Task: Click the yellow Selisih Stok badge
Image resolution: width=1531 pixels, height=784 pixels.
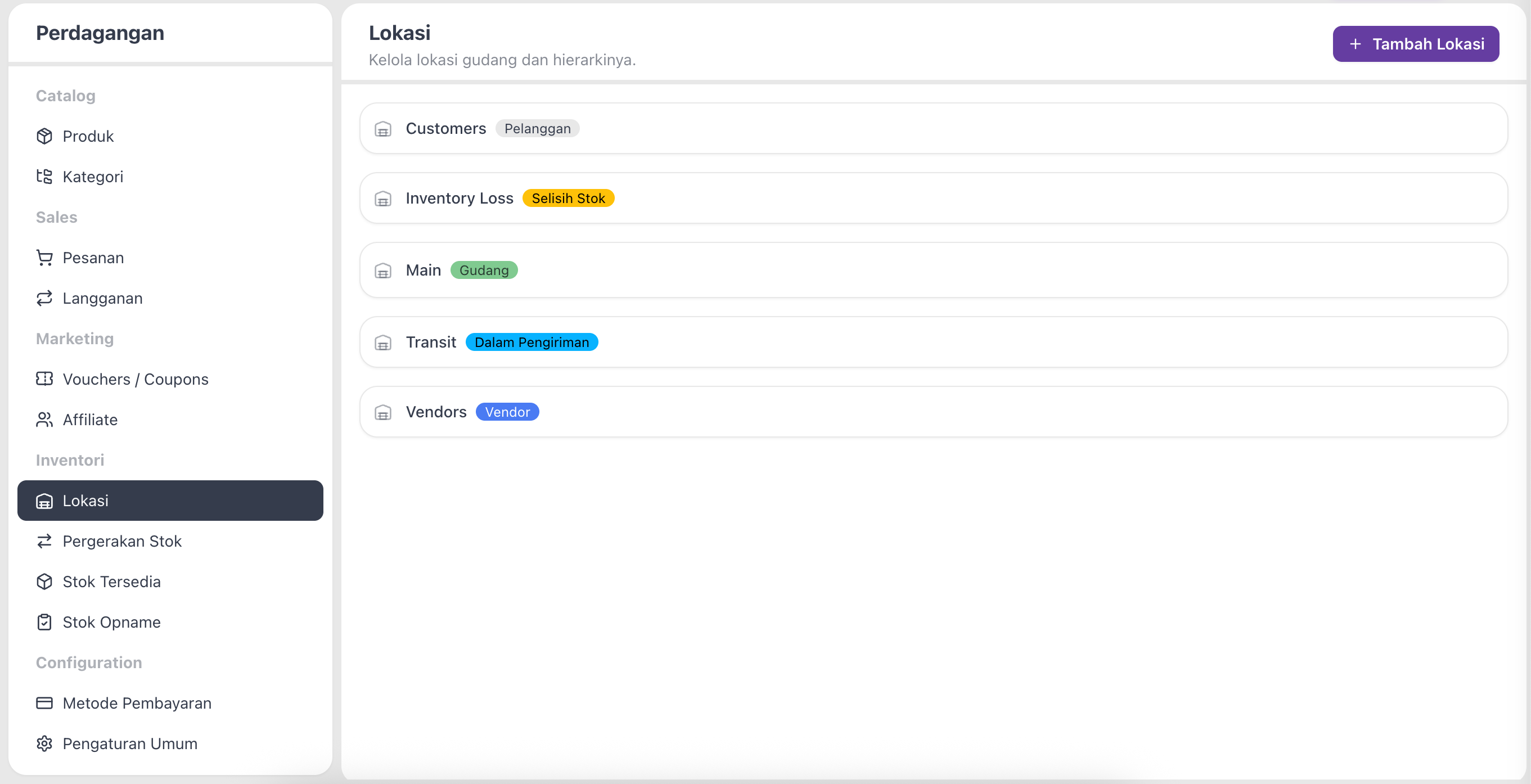Action: coord(568,198)
